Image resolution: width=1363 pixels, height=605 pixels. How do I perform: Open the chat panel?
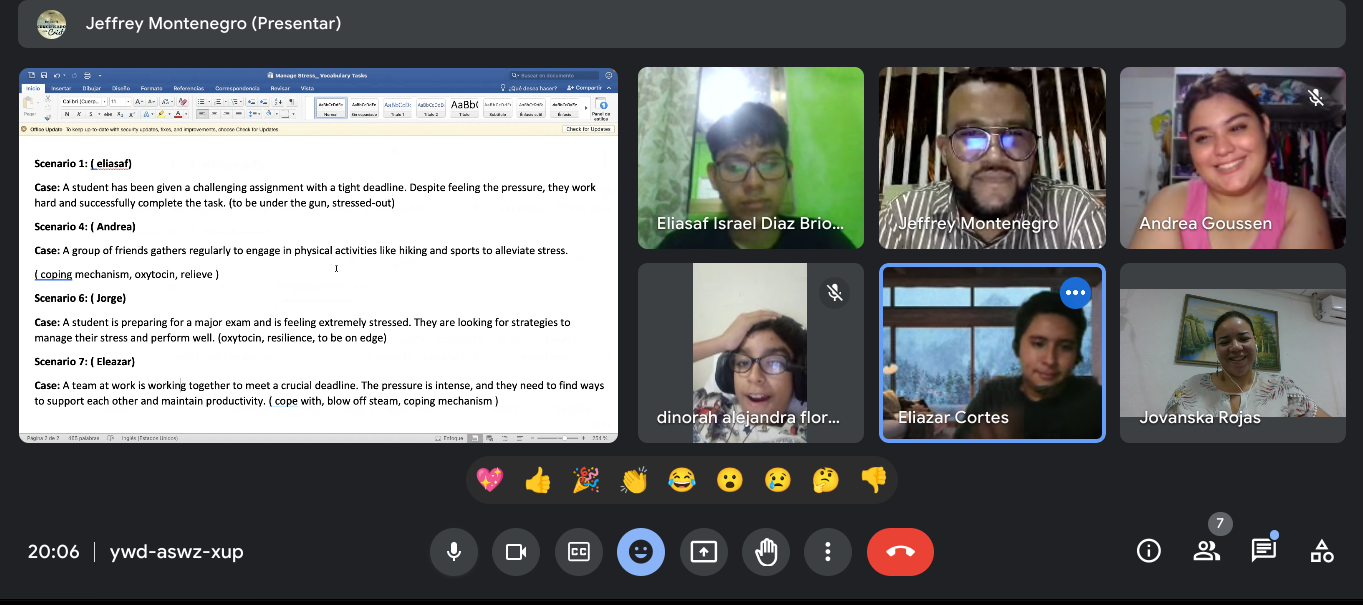click(1264, 551)
